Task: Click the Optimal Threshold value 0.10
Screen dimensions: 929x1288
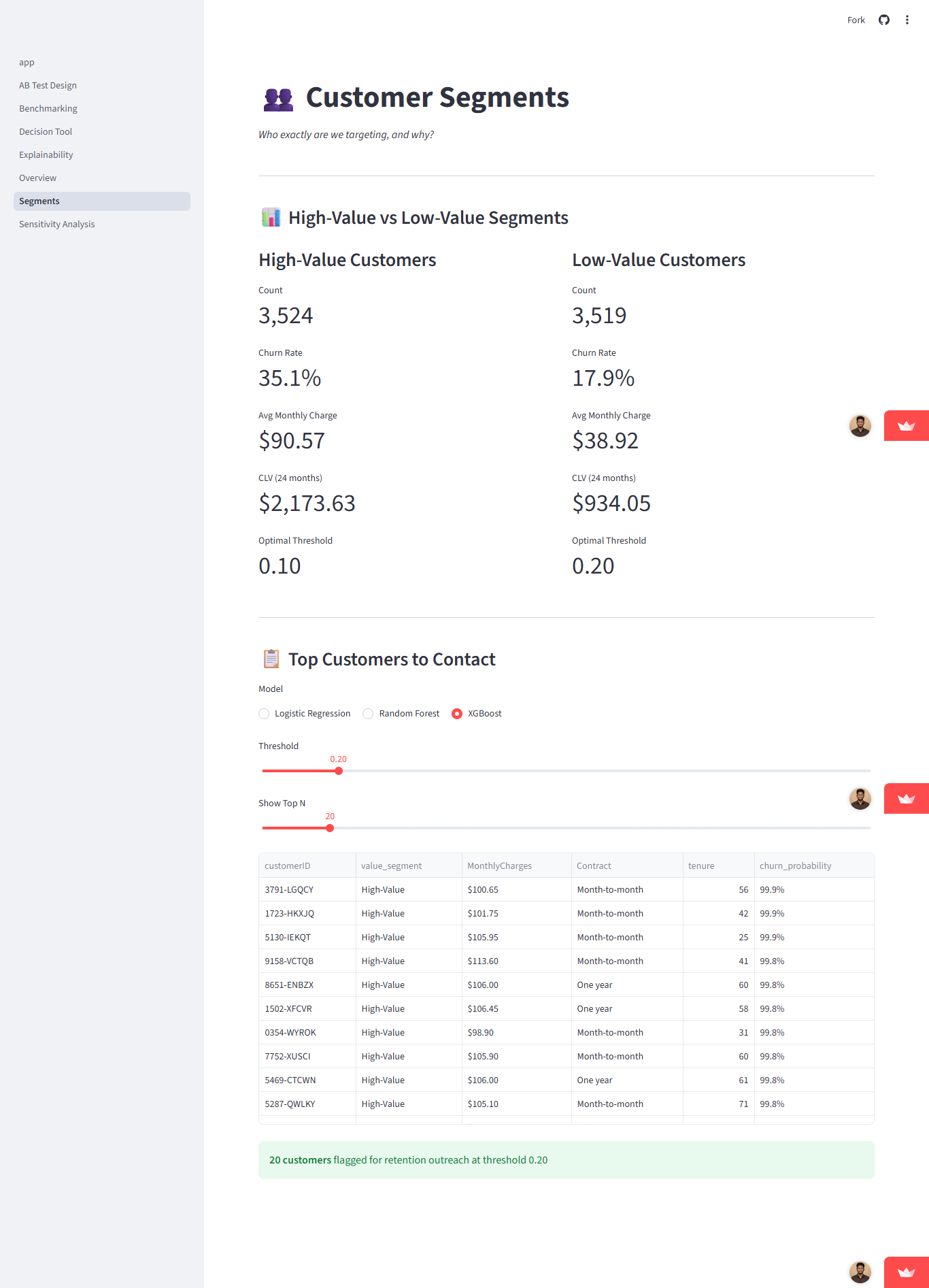Action: (280, 566)
